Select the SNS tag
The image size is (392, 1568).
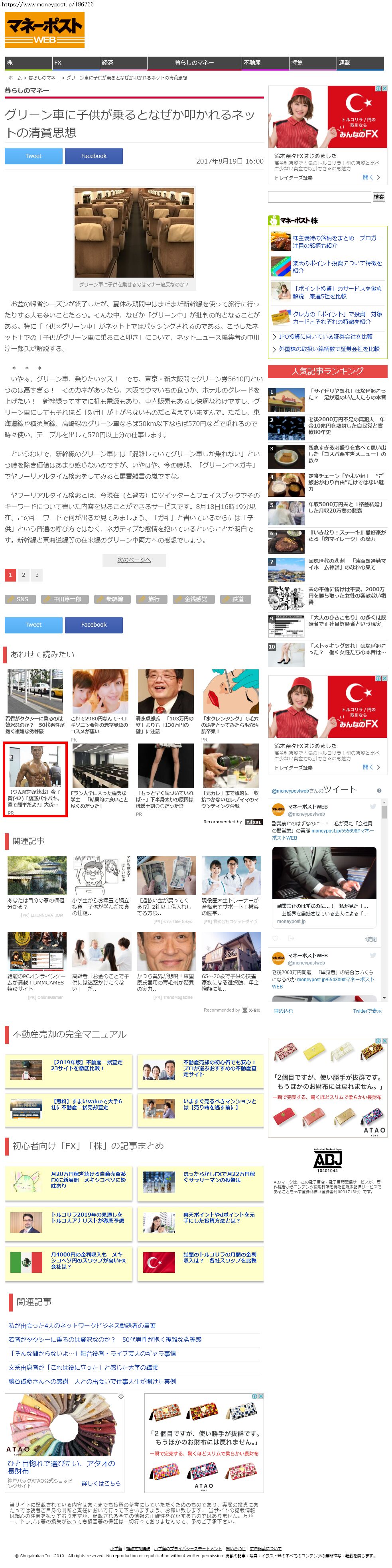(20, 599)
